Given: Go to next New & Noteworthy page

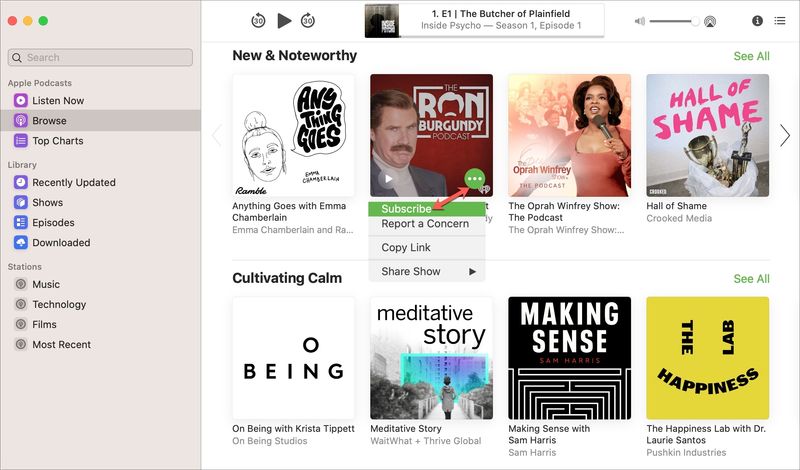Looking at the screenshot, I should [785, 136].
